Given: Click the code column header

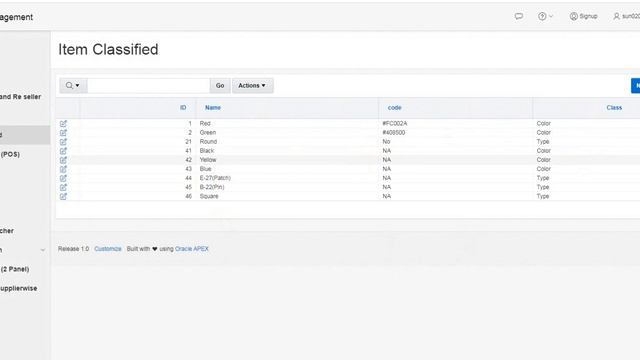Looking at the screenshot, I should (x=394, y=108).
